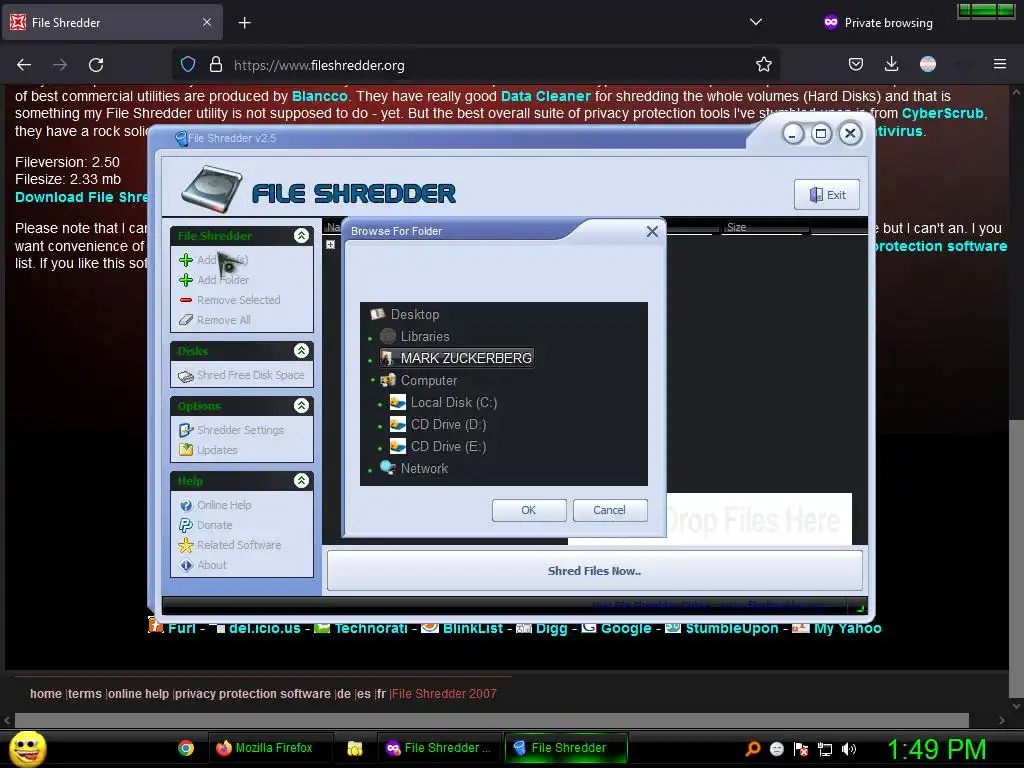
Task: Click the page vertical scrollbar thumb
Action: click(x=1016, y=558)
